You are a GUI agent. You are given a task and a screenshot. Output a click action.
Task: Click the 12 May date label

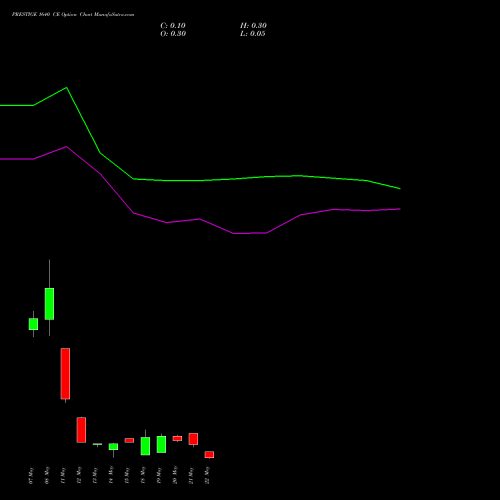click(79, 476)
